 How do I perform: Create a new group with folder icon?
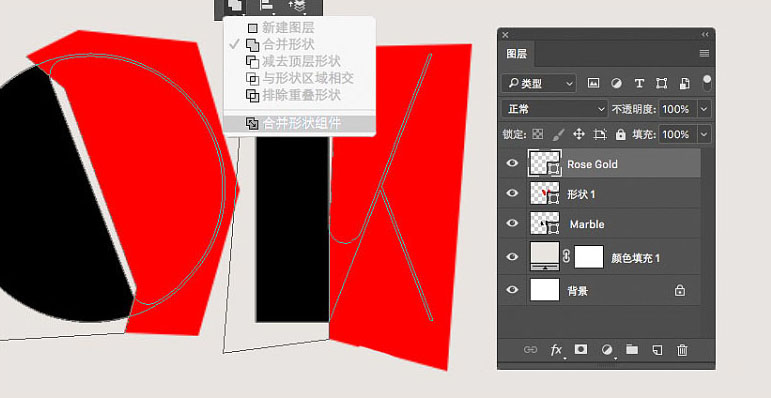coord(632,349)
